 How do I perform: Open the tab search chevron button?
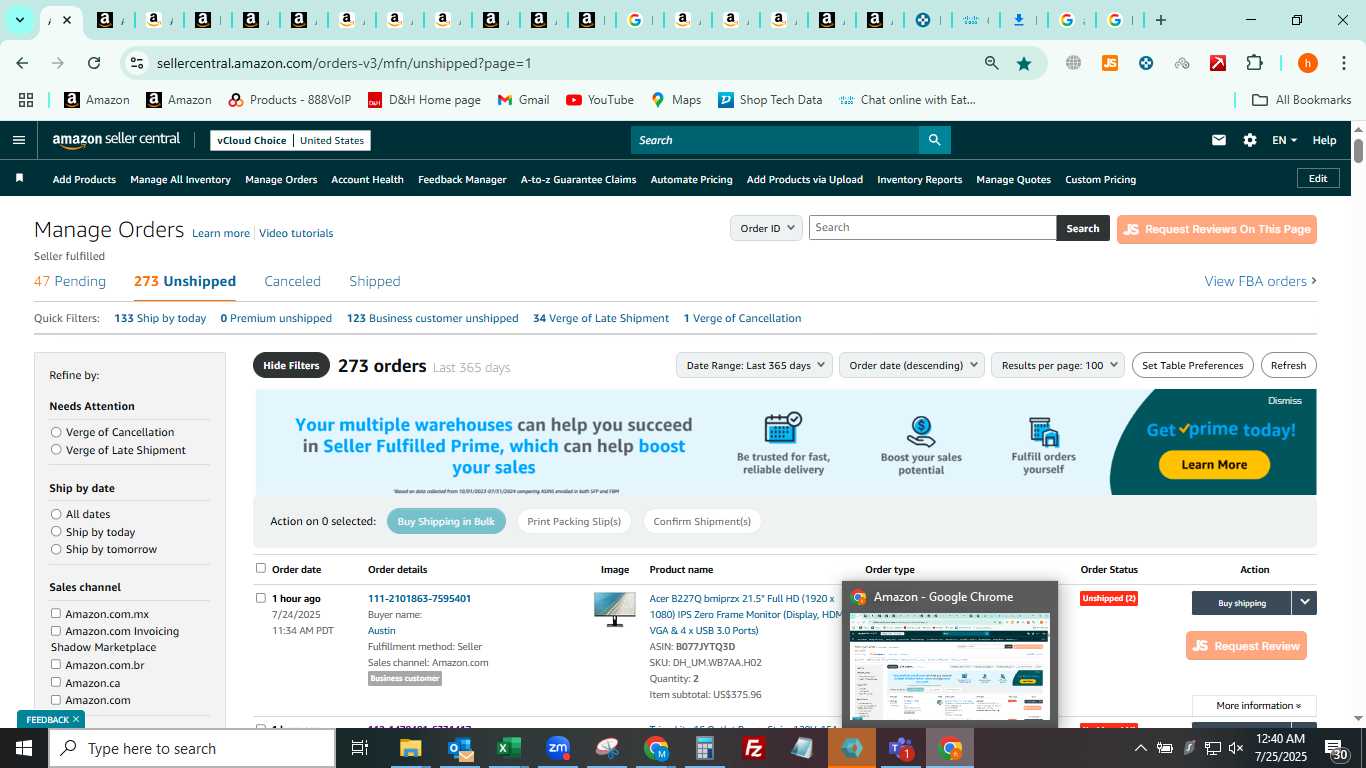click(19, 20)
